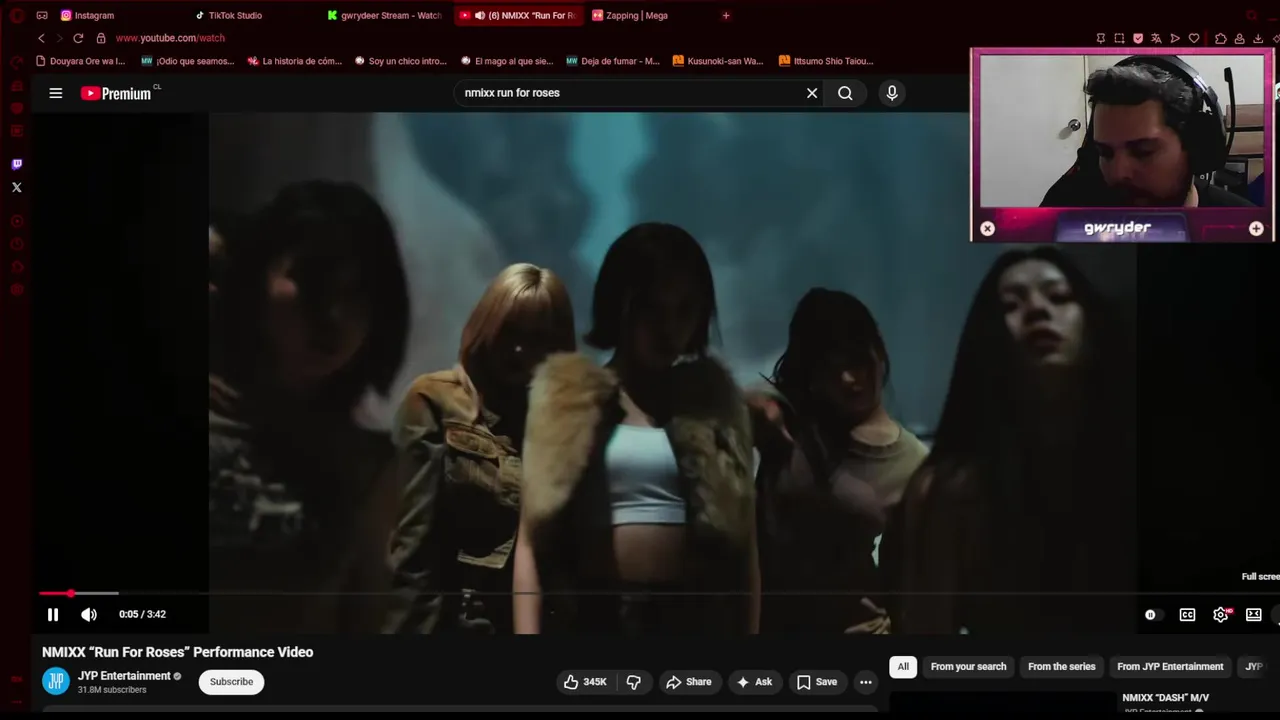Open the translate page toolbar icon
This screenshot has height=720, width=1280.
(x=1156, y=38)
